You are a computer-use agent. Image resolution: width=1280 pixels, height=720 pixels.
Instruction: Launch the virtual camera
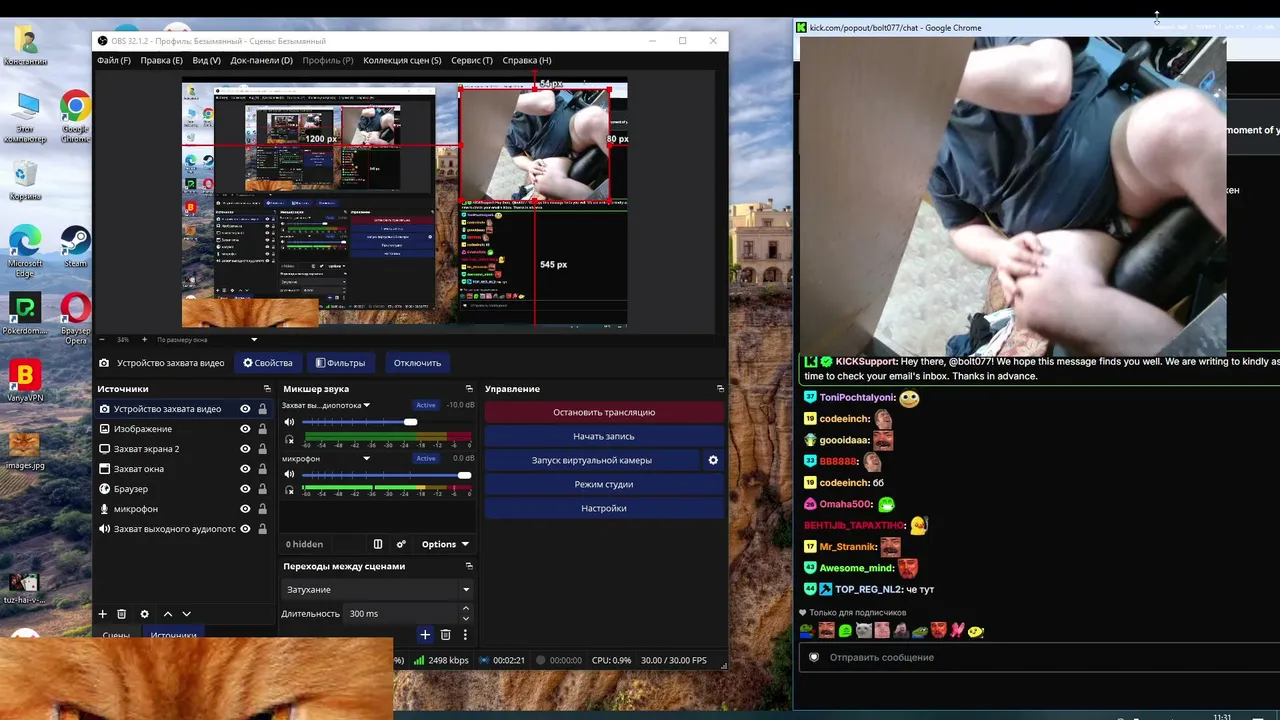[592, 460]
